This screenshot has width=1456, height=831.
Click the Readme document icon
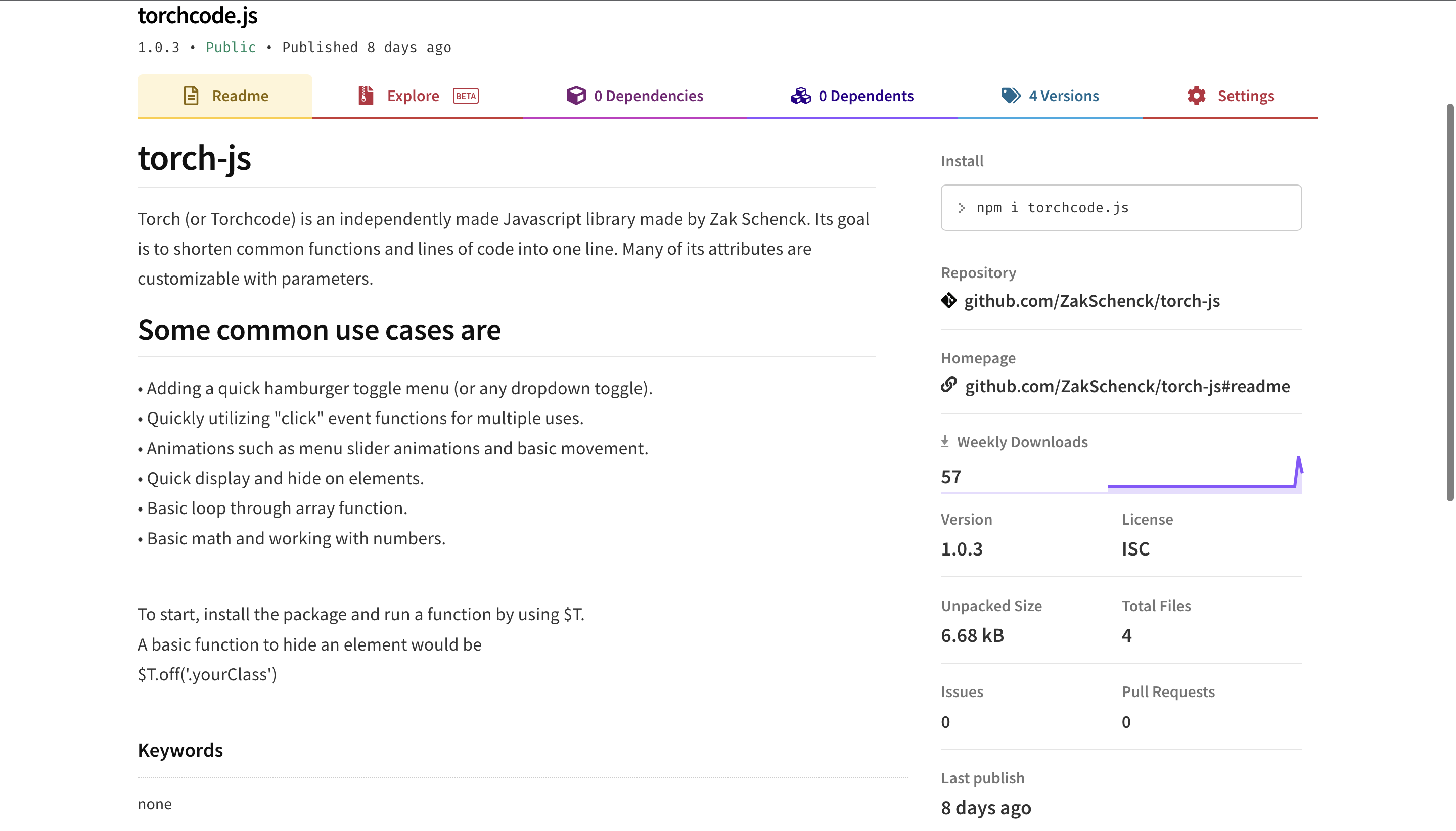tap(191, 96)
